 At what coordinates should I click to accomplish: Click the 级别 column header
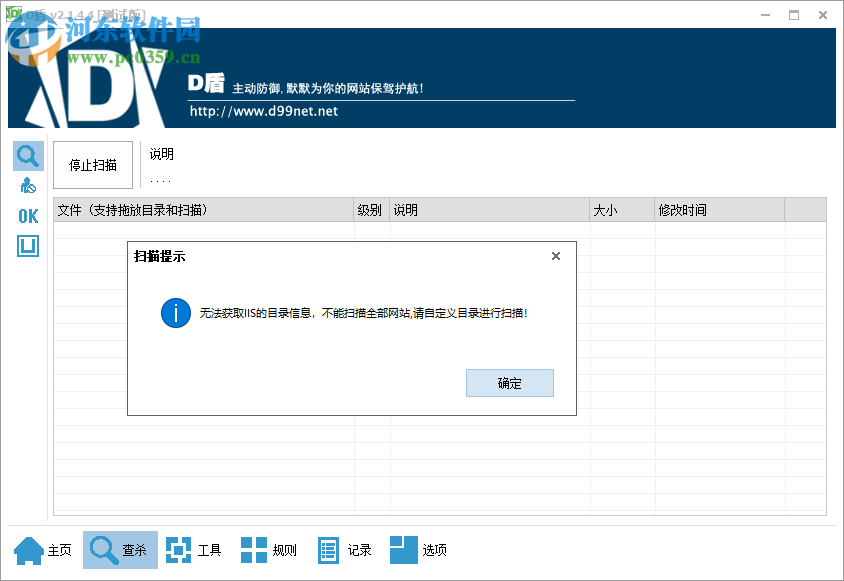tap(371, 210)
